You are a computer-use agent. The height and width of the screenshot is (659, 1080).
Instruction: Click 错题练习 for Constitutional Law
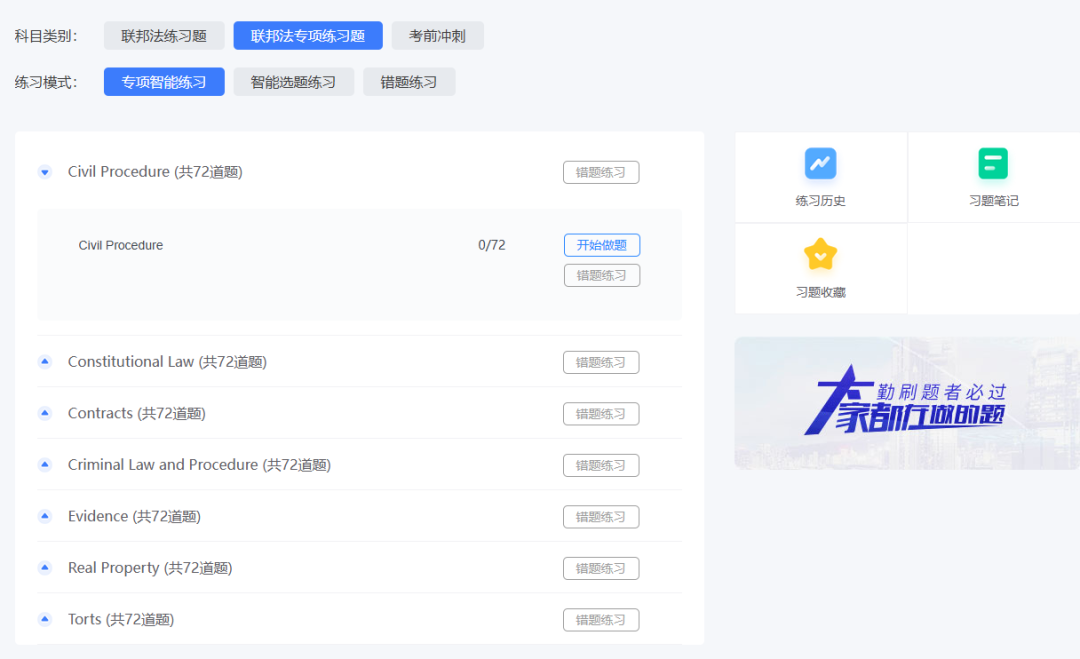[x=601, y=362]
